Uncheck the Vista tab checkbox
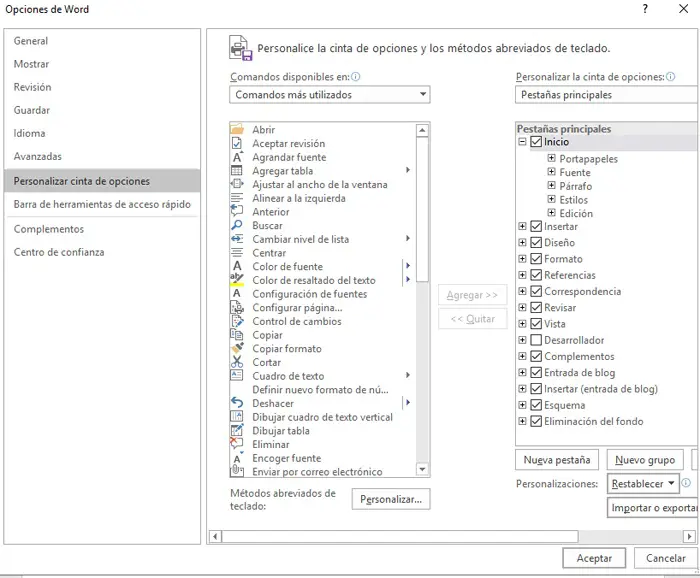Image resolution: width=700 pixels, height=578 pixels. [536, 324]
